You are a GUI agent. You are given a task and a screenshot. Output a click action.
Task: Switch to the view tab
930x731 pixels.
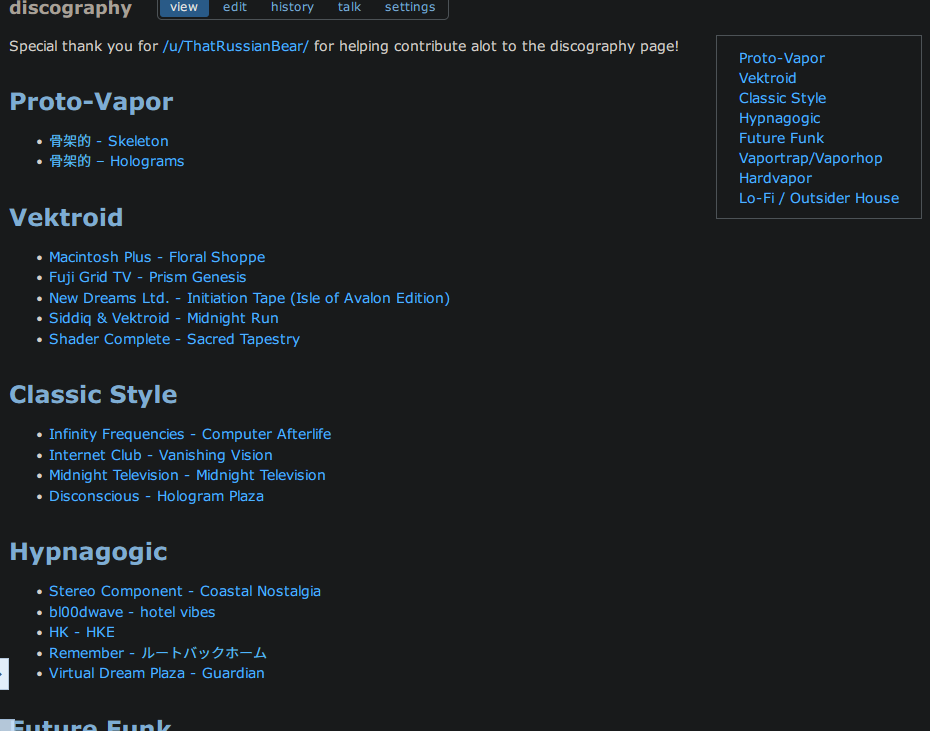[184, 7]
